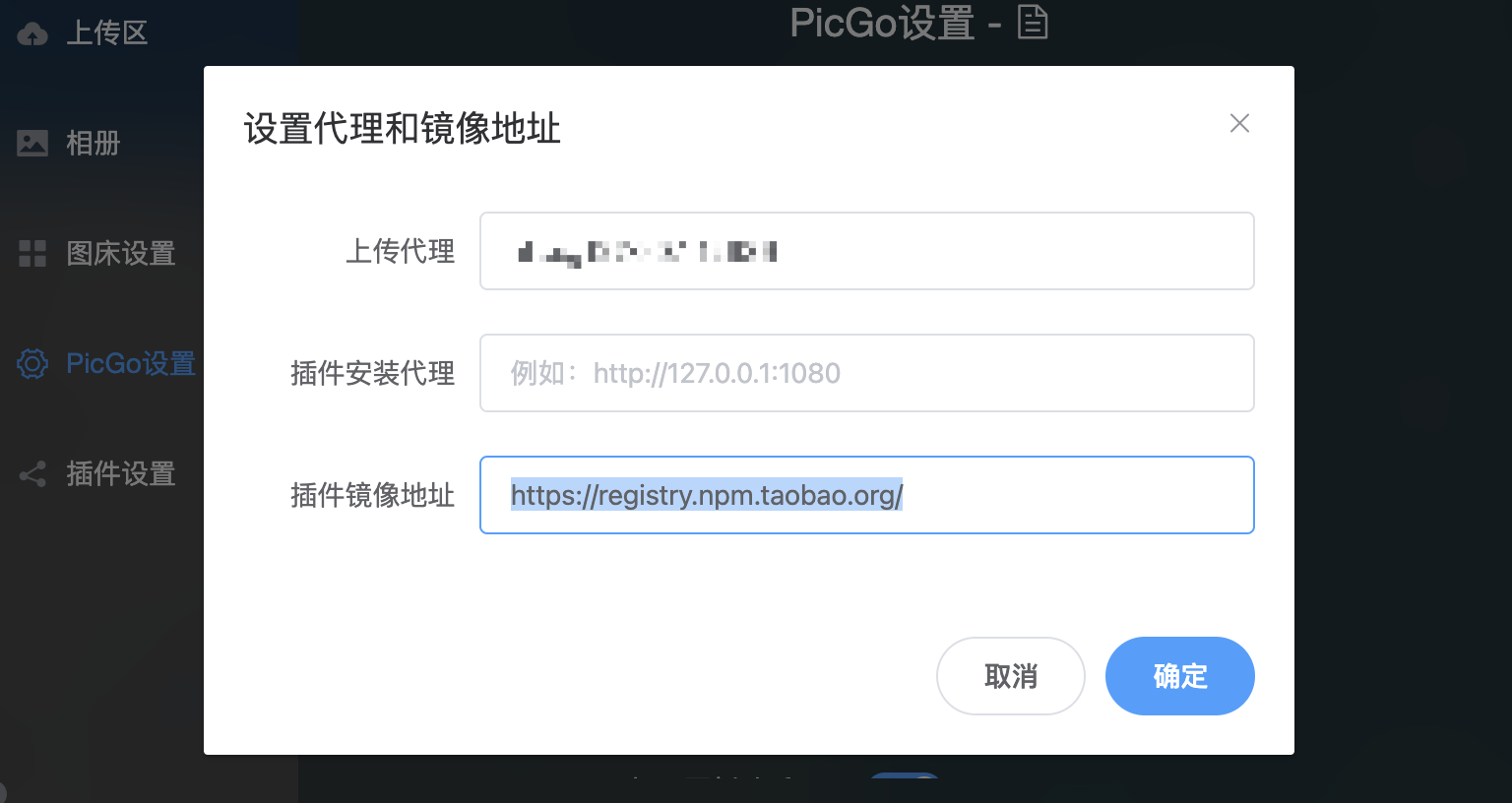Click the gear icon beside PicGo设置
Screen dimensions: 1512x803
(x=32, y=364)
